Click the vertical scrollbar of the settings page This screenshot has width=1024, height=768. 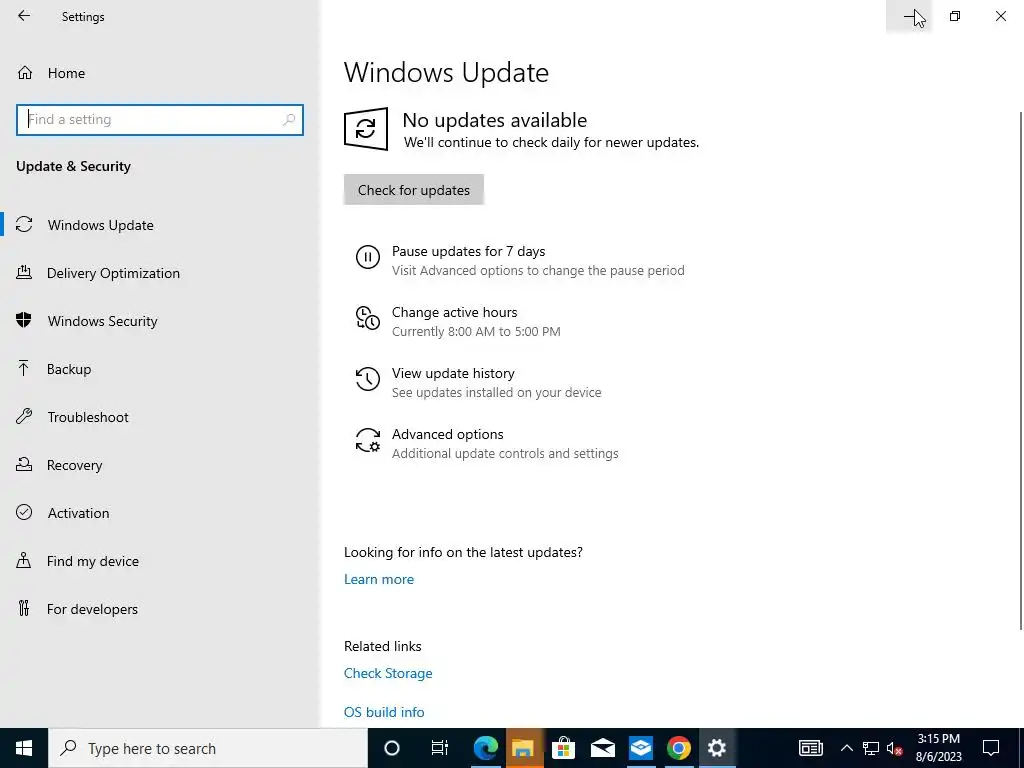pyautogui.click(x=1021, y=371)
